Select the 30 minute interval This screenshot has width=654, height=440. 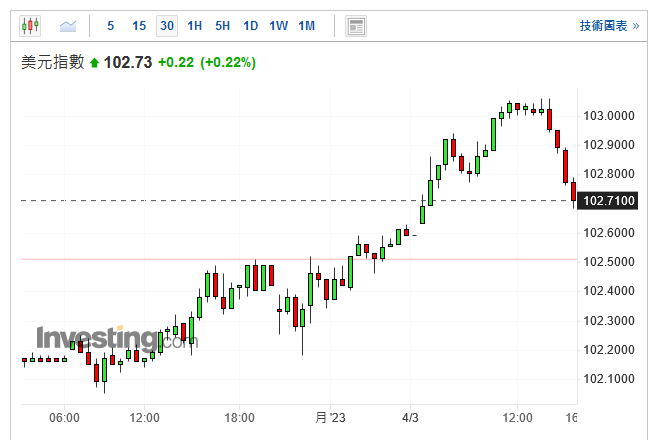pos(167,26)
